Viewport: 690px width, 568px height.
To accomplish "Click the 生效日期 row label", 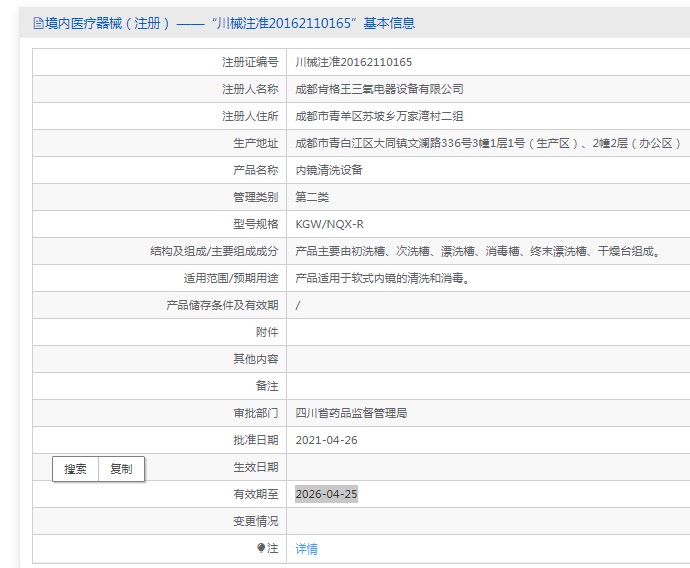I will (x=256, y=467).
